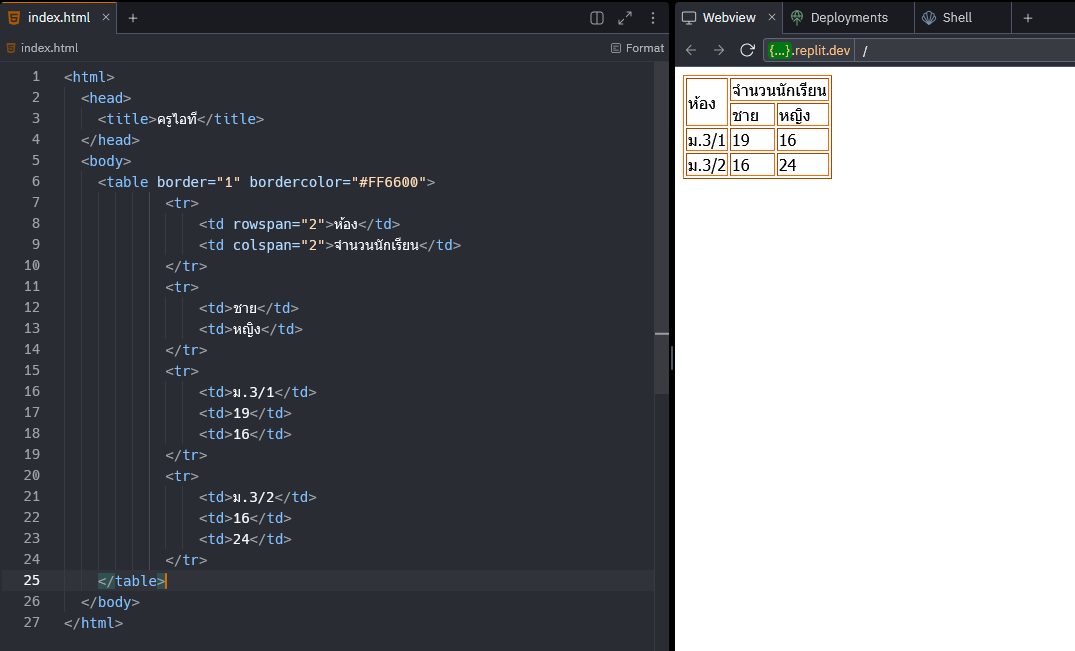Open a new editor tab with plus
Screen dimensions: 1075x651
[133, 18]
